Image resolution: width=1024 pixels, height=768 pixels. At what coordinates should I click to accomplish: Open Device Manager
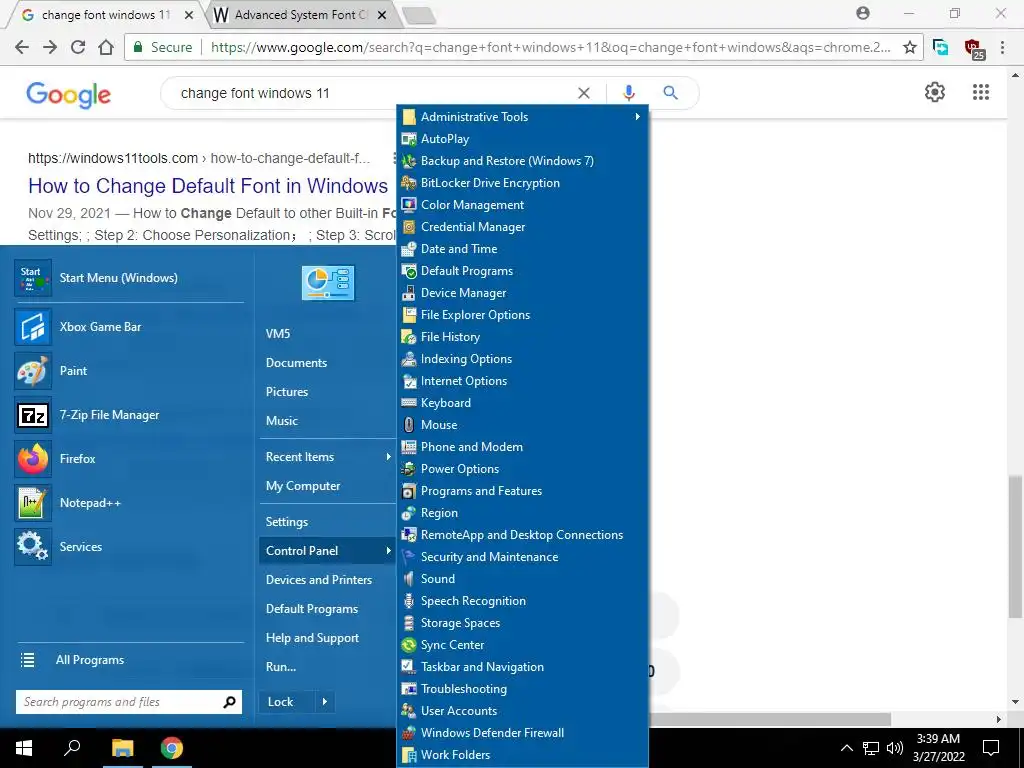coord(522,293)
